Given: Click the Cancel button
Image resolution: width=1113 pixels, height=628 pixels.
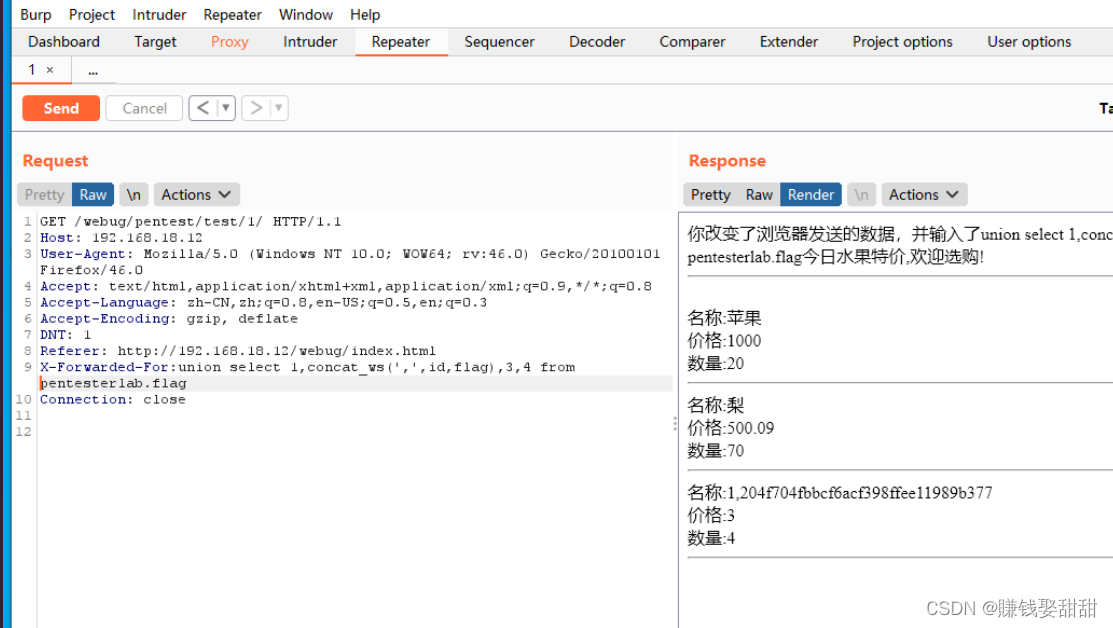Looking at the screenshot, I should point(144,108).
